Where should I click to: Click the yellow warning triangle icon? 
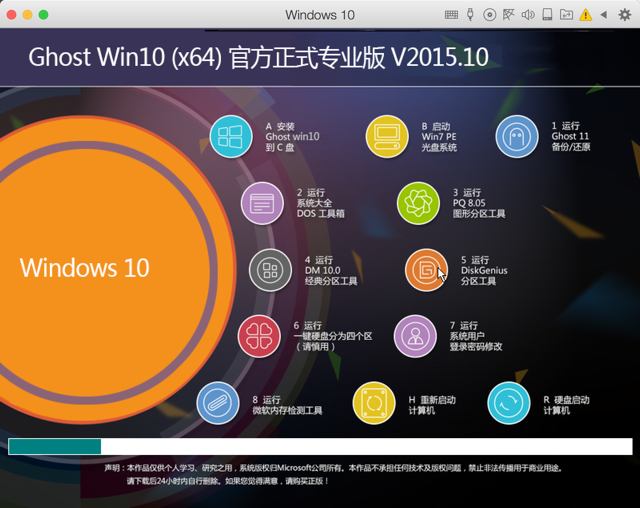point(586,15)
